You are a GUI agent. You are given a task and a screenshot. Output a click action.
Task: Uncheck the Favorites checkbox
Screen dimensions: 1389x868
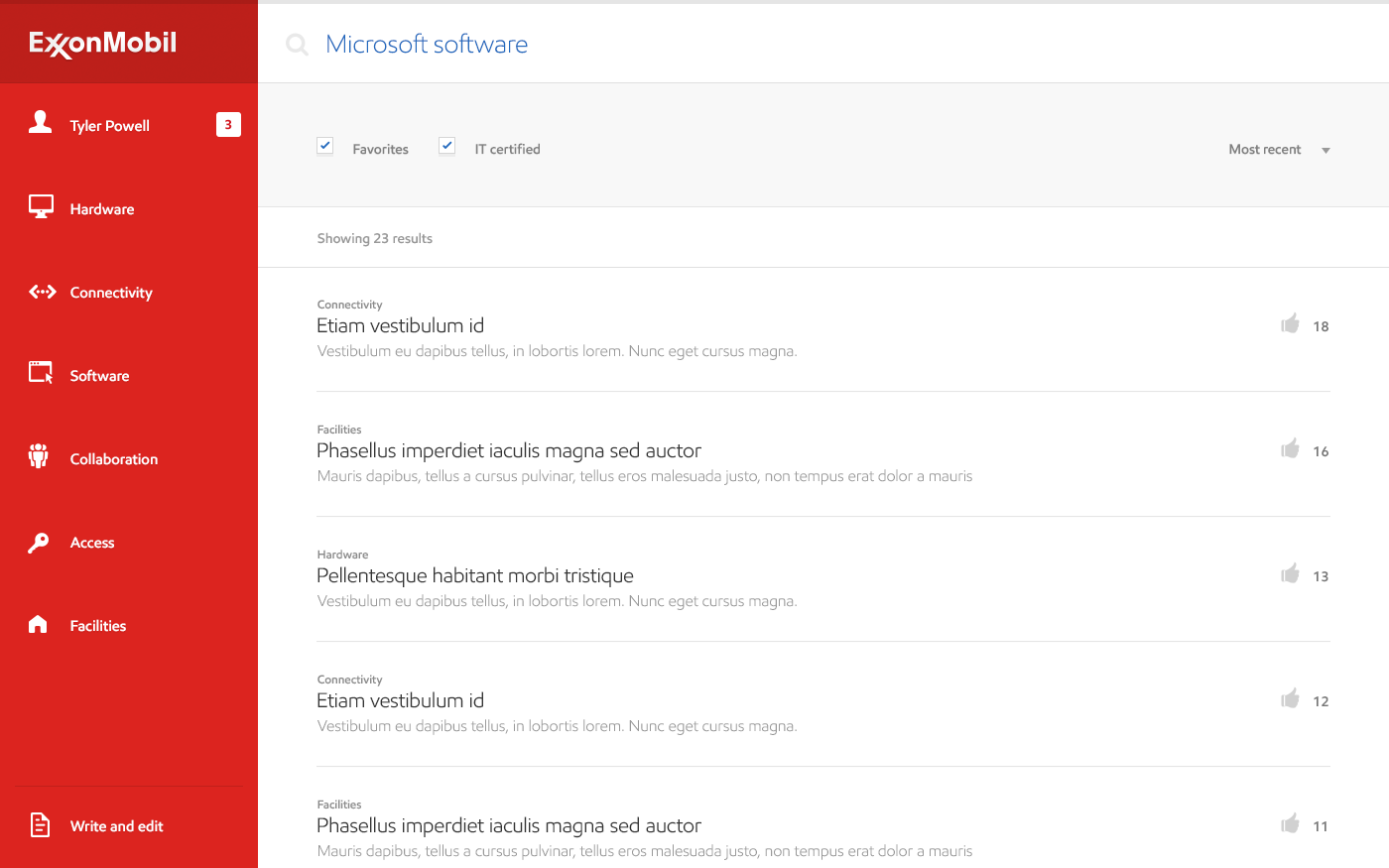[325, 146]
